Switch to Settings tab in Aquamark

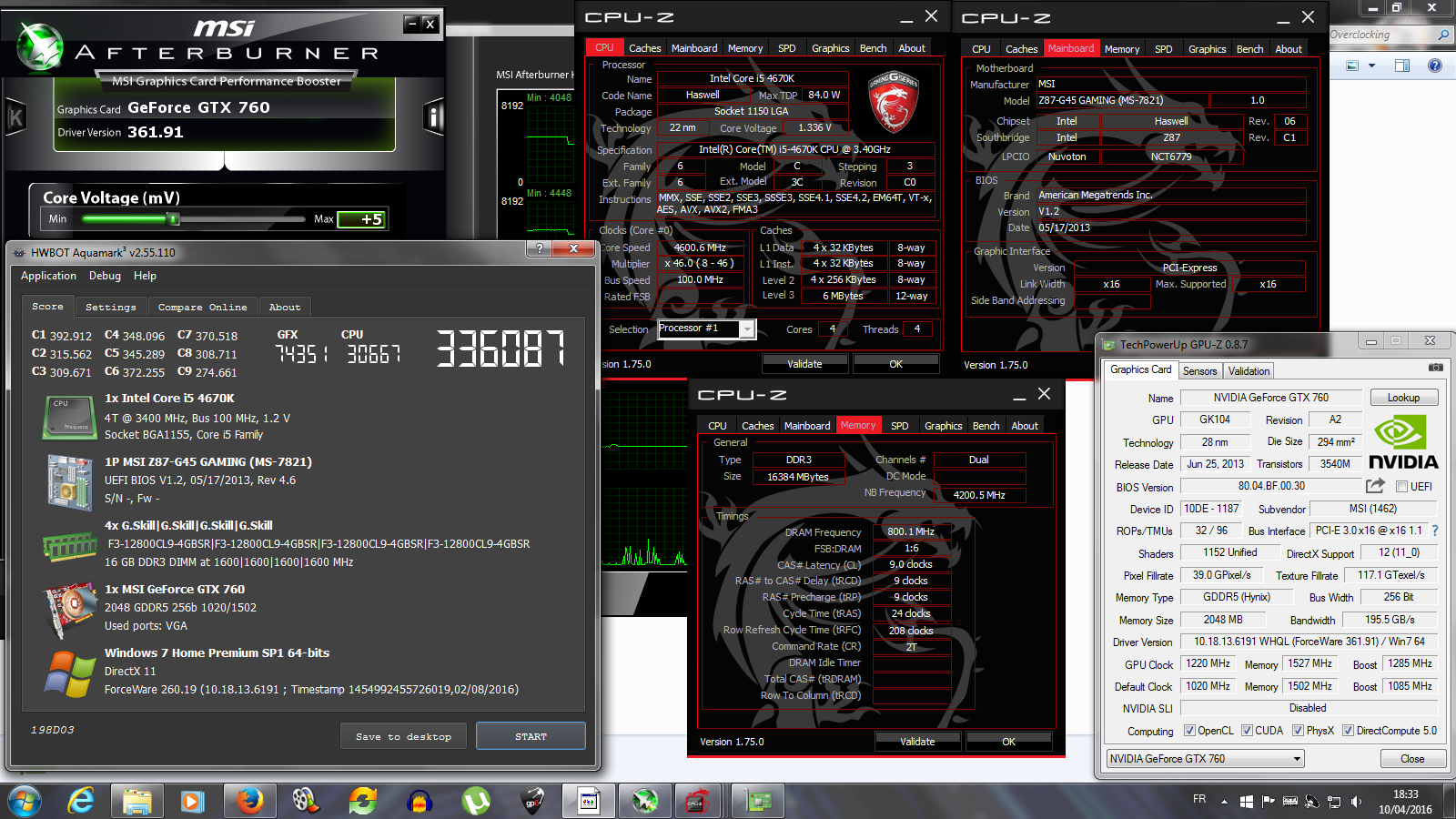coord(110,308)
